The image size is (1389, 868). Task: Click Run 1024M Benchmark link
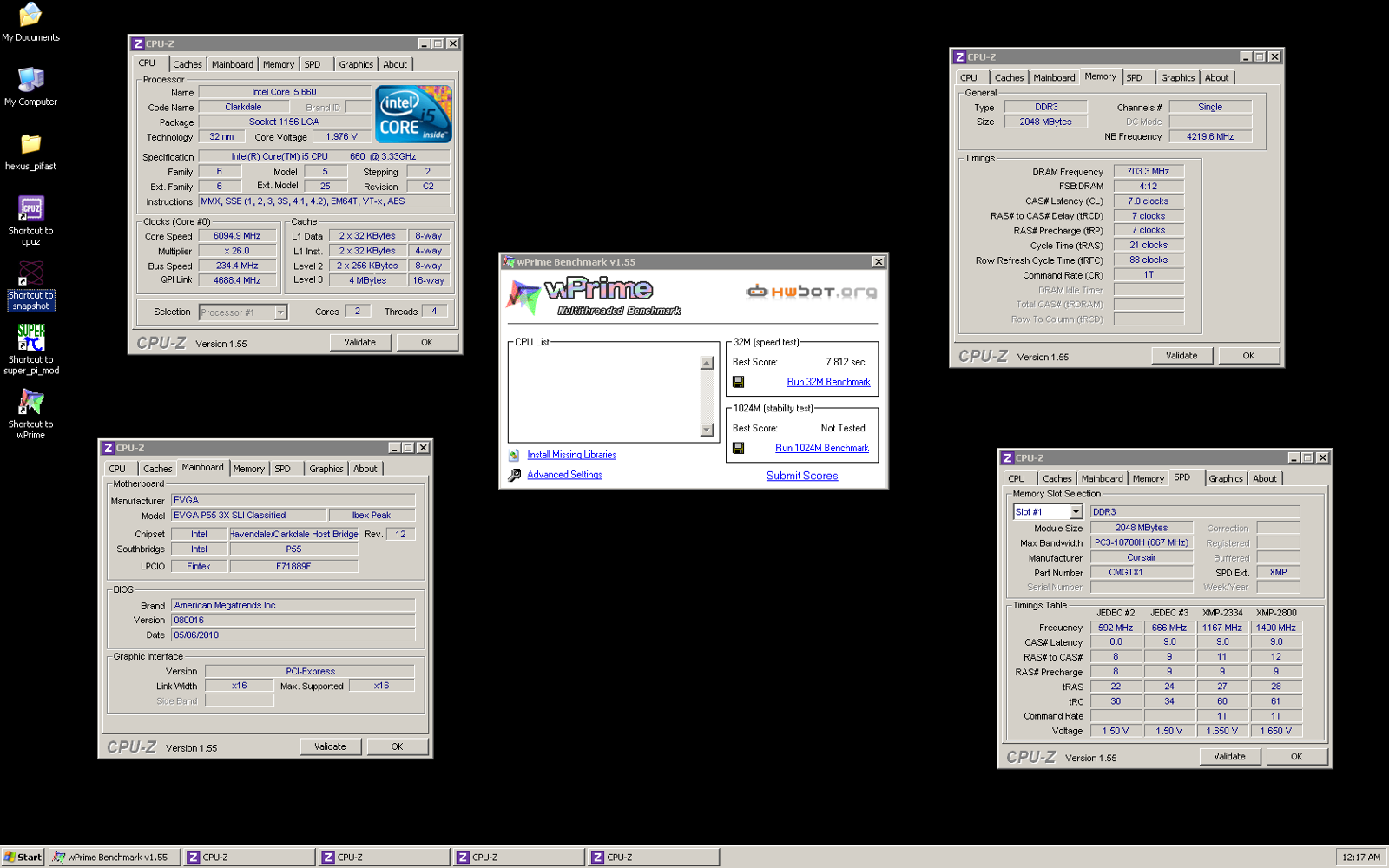point(822,448)
